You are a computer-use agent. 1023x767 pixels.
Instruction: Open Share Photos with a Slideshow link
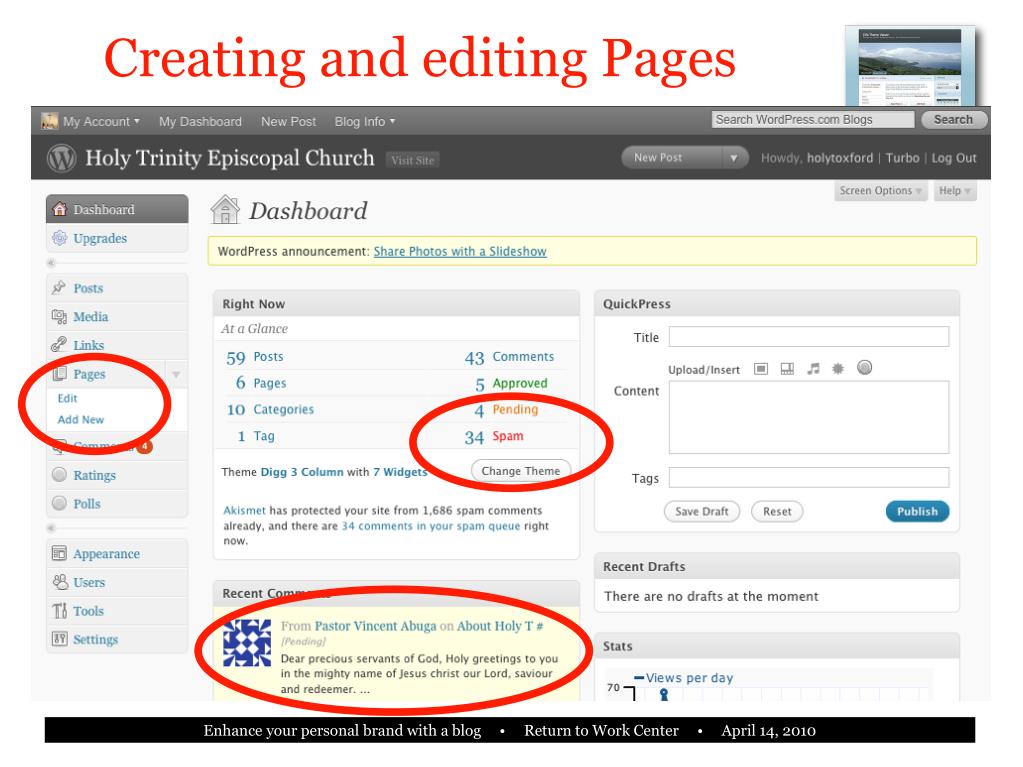click(x=460, y=251)
